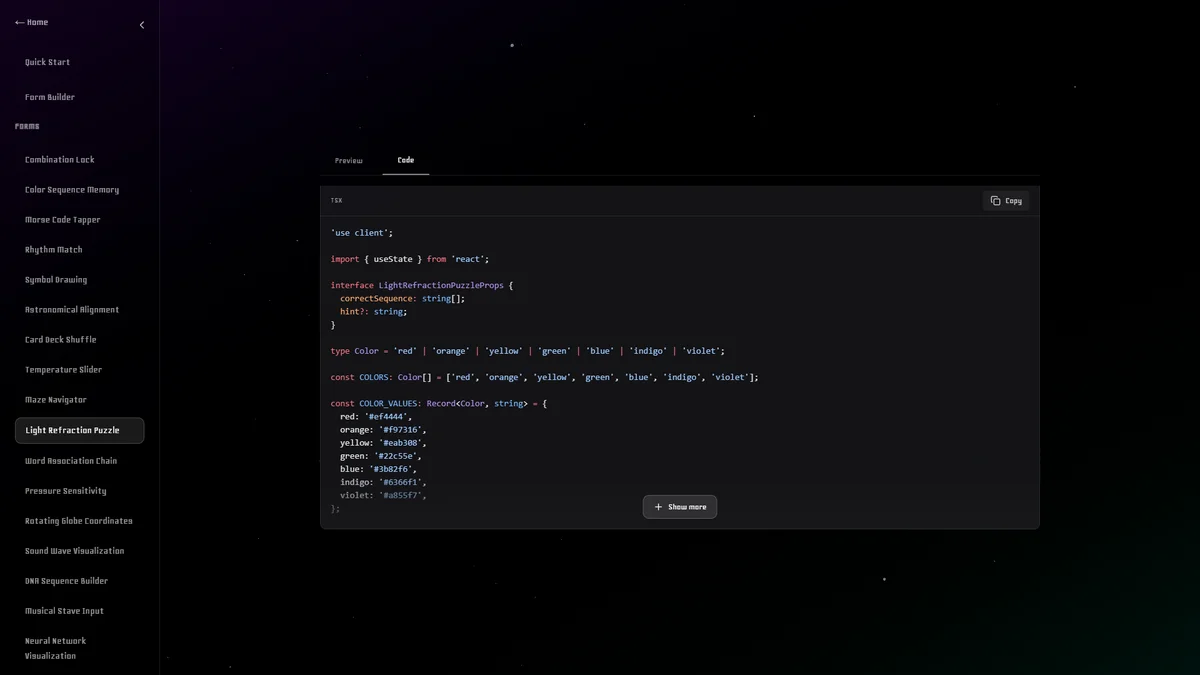Click the Show more button

pos(680,507)
